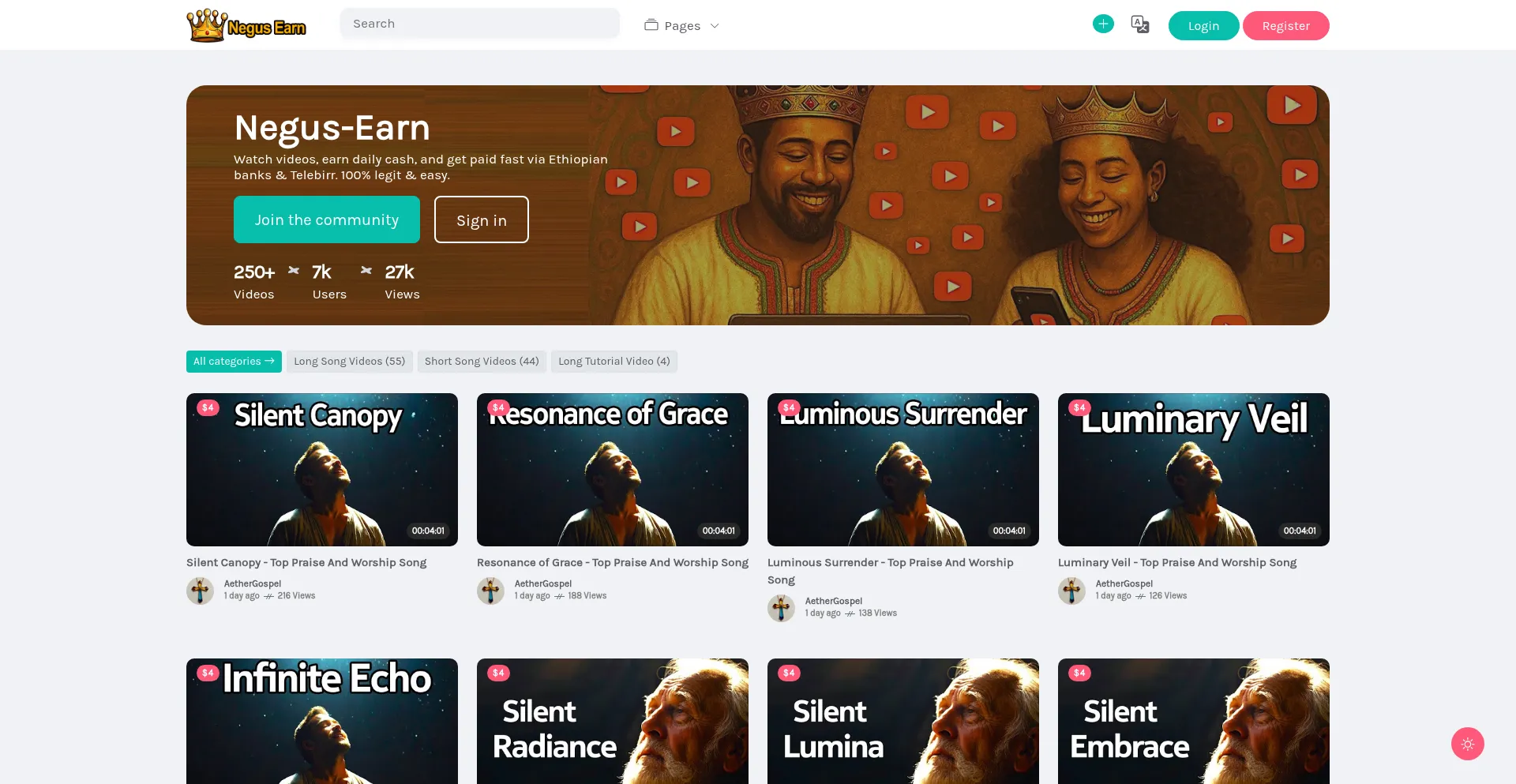Click AetherGospel name under Silent Canopy

click(253, 583)
